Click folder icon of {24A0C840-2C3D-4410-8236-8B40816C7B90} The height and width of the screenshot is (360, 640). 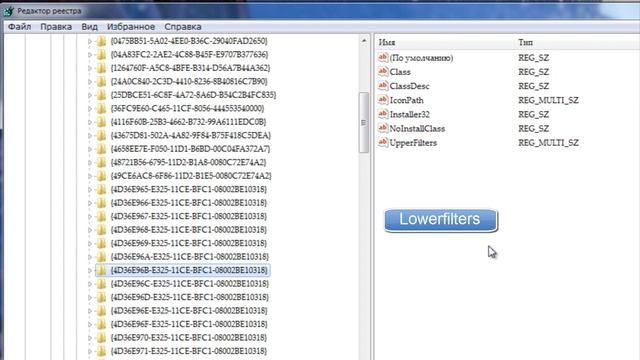click(101, 81)
